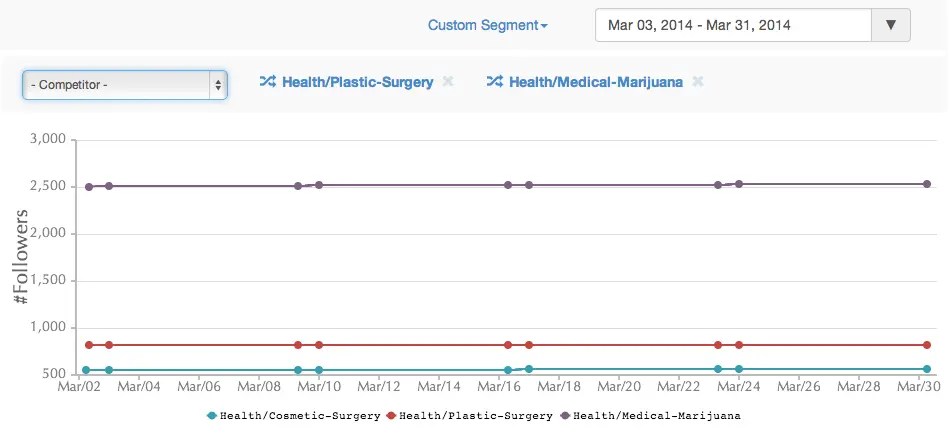This screenshot has width=950, height=439.
Task: Click teal Cosmetic-Surgery legend color dot
Action: pos(212,415)
